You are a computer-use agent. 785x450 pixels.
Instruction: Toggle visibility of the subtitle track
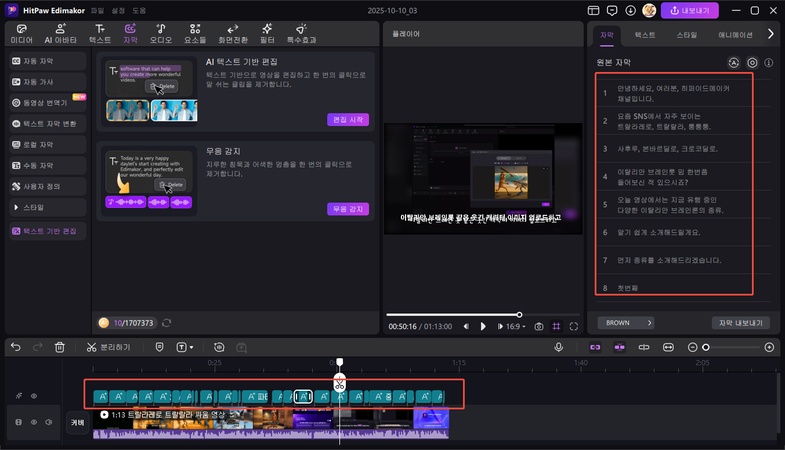pyautogui.click(x=33, y=396)
